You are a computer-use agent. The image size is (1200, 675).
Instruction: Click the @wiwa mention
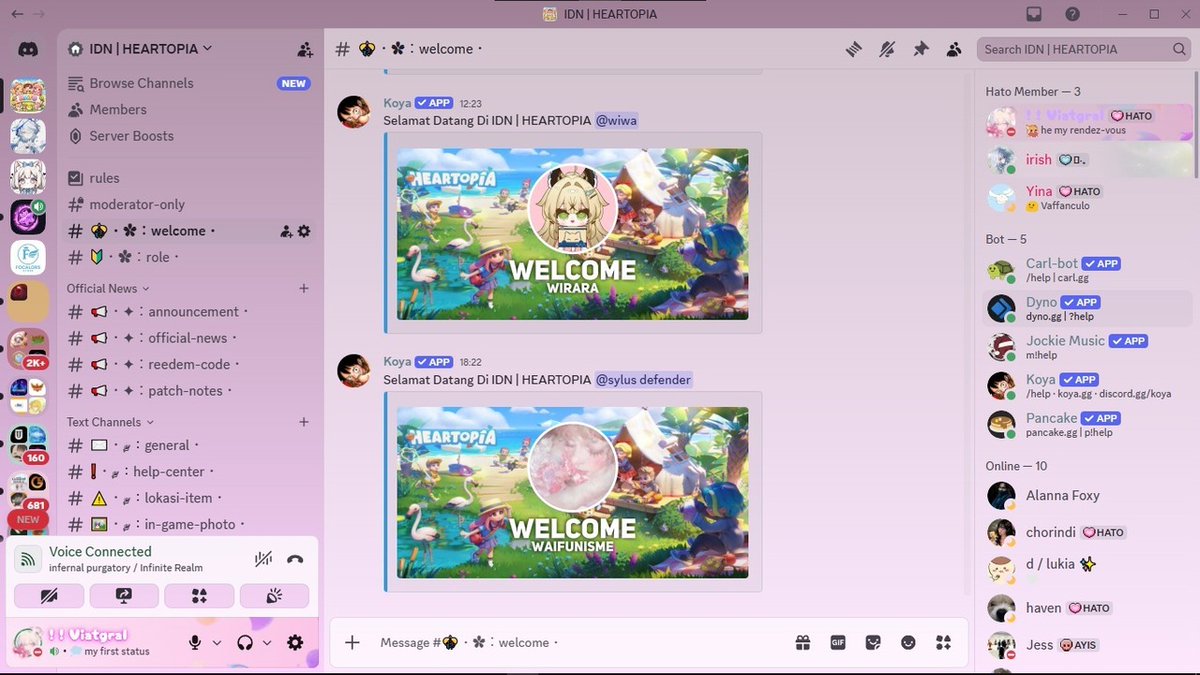616,120
